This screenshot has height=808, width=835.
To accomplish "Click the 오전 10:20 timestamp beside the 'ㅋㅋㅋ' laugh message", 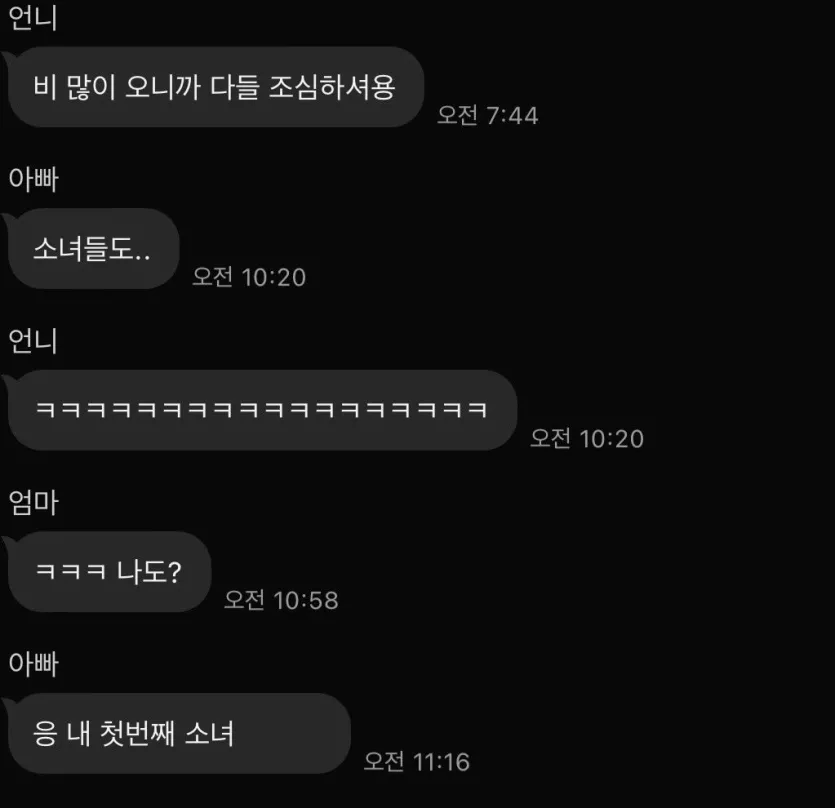I will tap(587, 439).
